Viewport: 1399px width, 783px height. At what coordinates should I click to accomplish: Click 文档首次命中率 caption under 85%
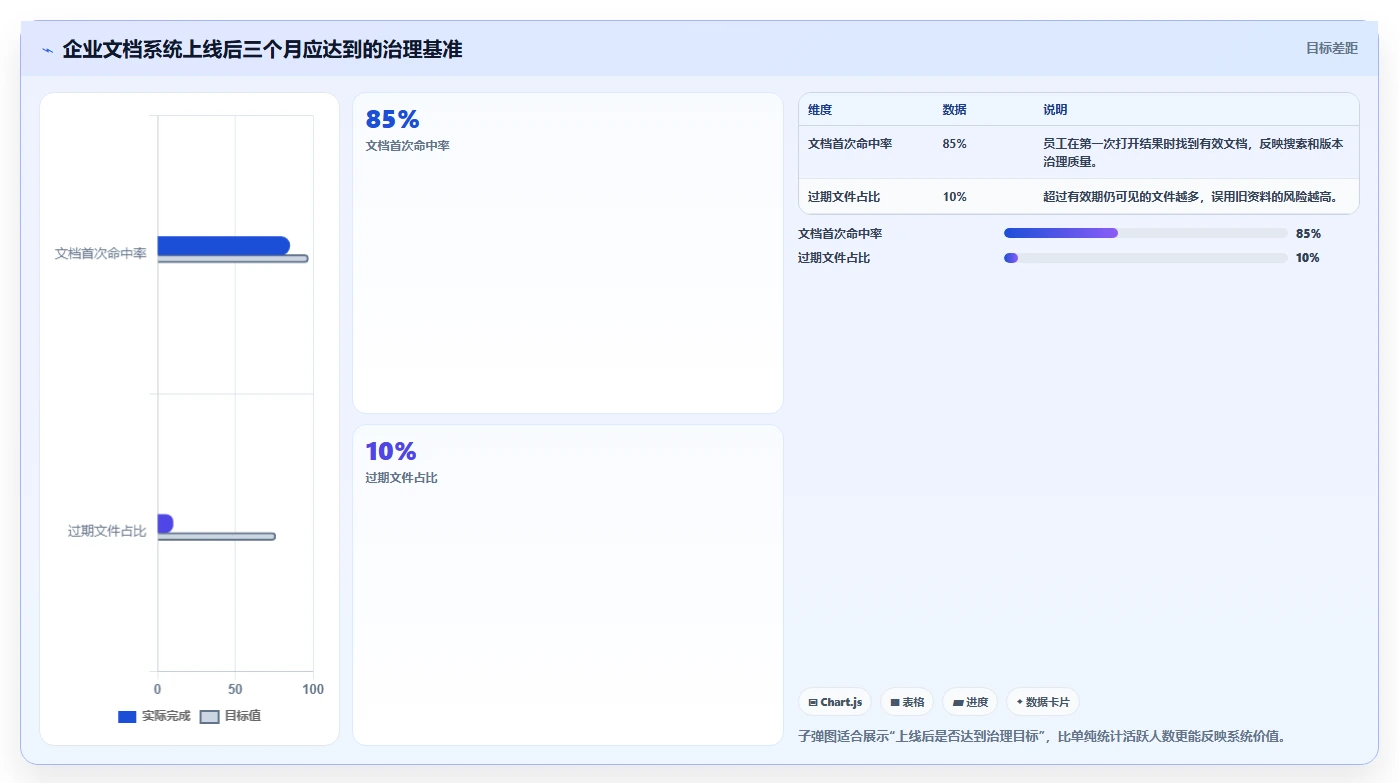[x=408, y=146]
